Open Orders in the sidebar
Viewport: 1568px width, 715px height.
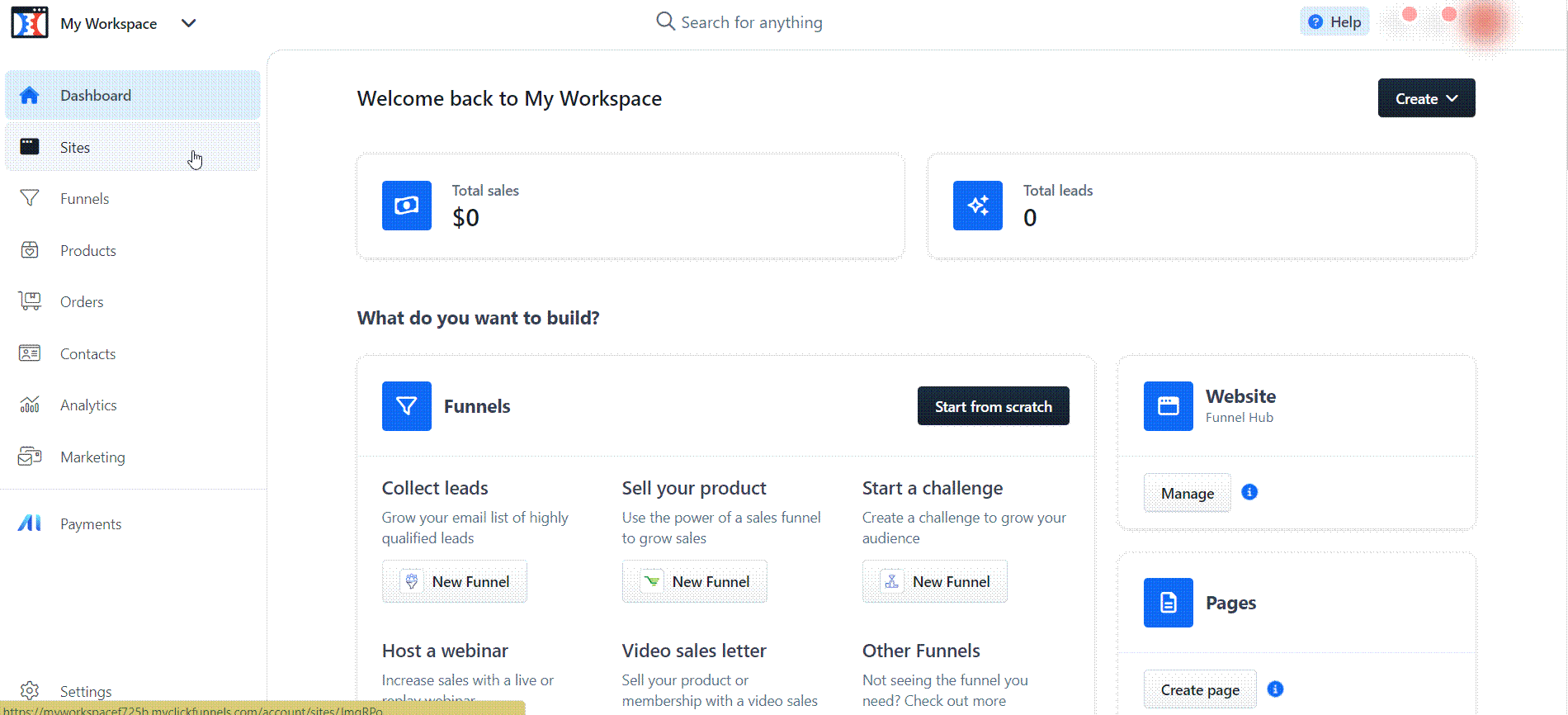pos(133,301)
